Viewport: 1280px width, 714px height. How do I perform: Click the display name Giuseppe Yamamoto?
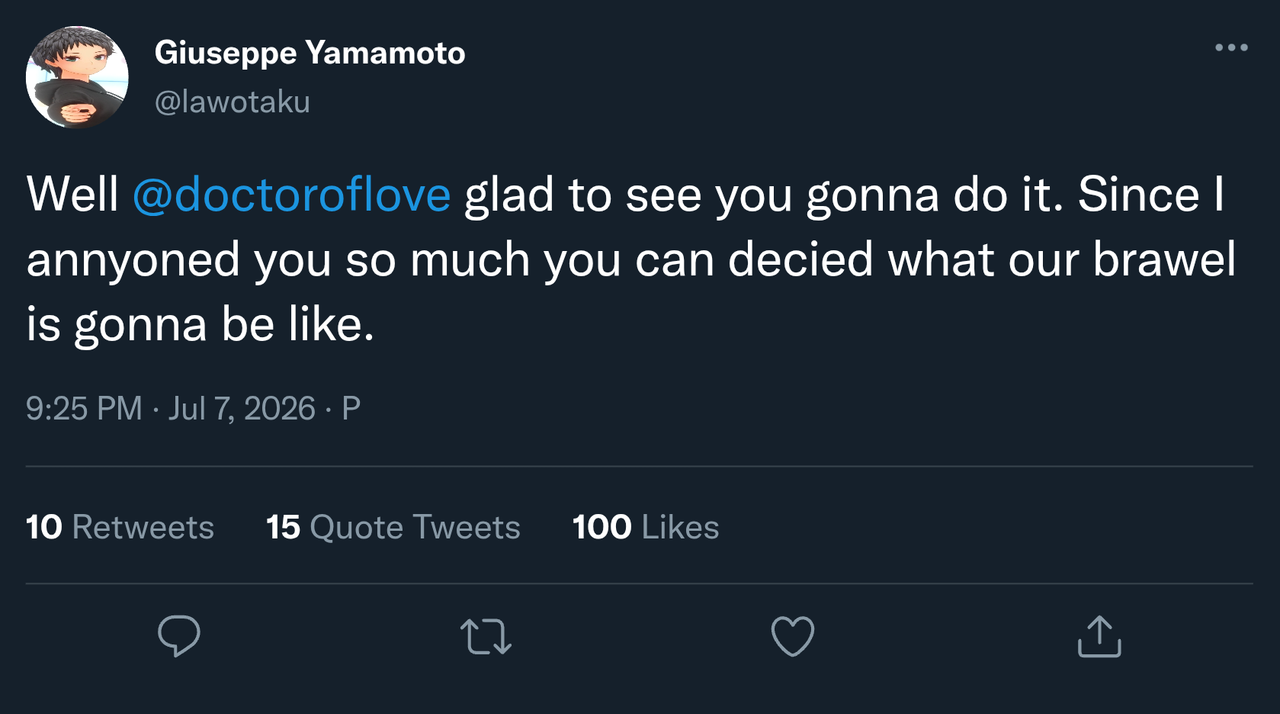click(309, 53)
